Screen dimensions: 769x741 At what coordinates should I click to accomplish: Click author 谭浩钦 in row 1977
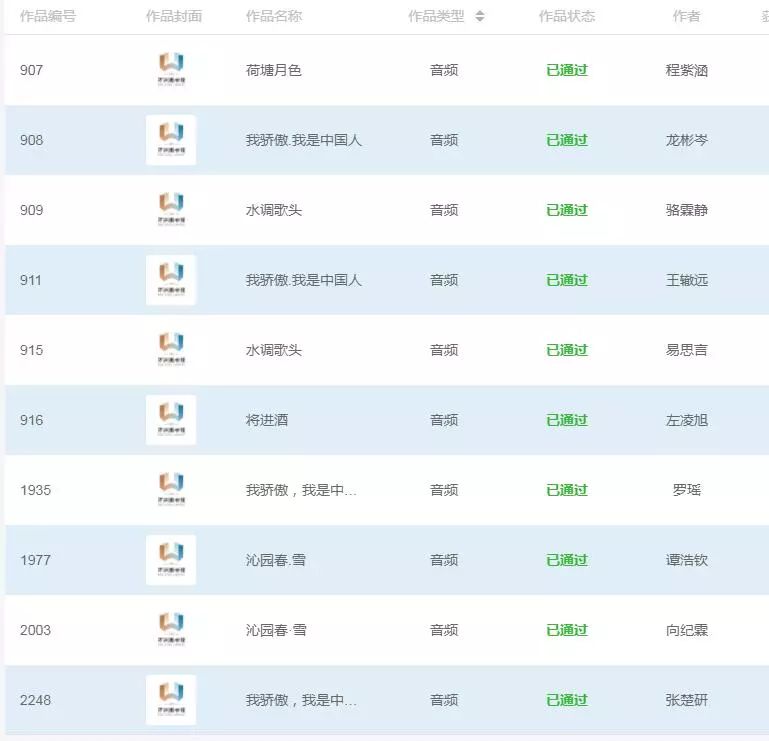point(686,560)
